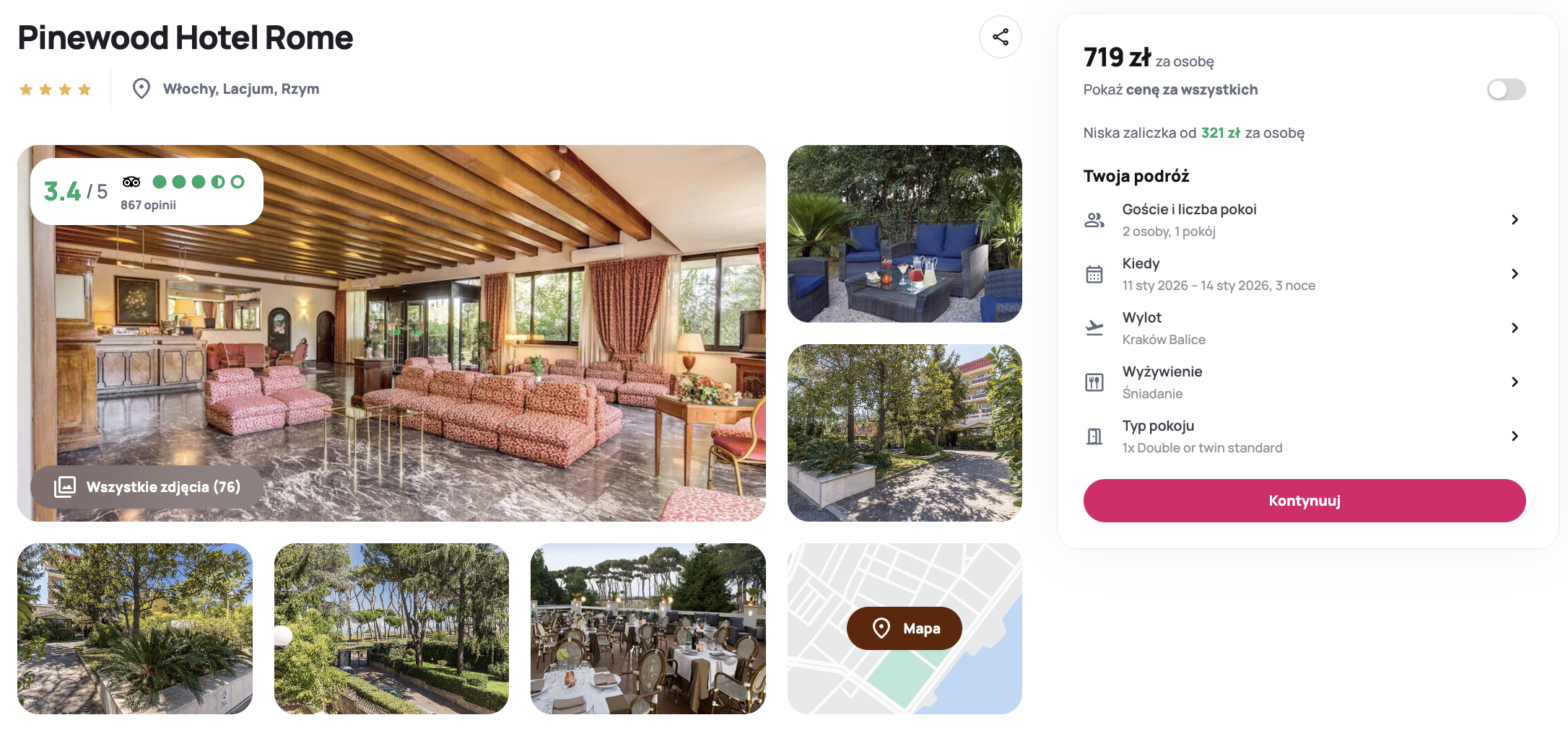Toggle the show price for everyone switch
Screen dimensions: 1568x746
coord(1507,89)
